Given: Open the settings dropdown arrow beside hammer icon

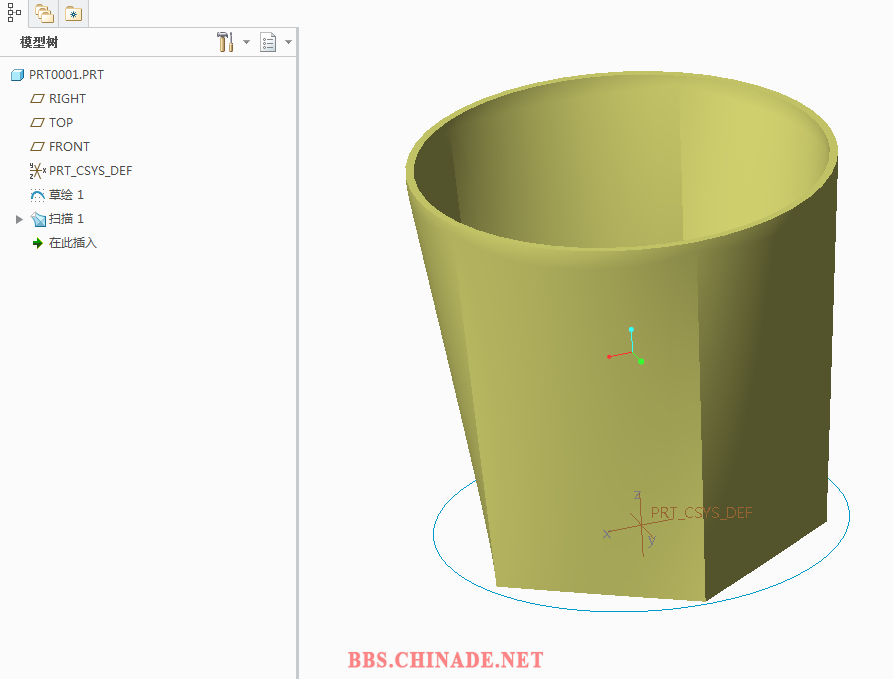Looking at the screenshot, I should tap(247, 42).
